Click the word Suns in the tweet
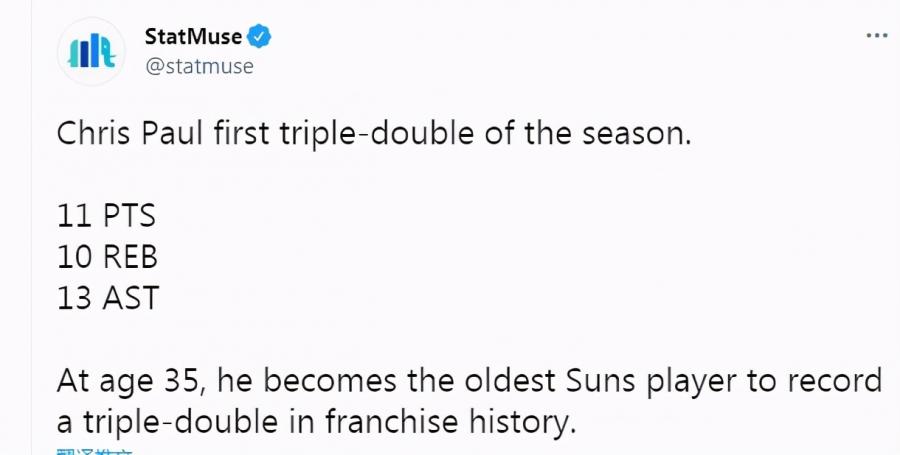 pos(600,382)
